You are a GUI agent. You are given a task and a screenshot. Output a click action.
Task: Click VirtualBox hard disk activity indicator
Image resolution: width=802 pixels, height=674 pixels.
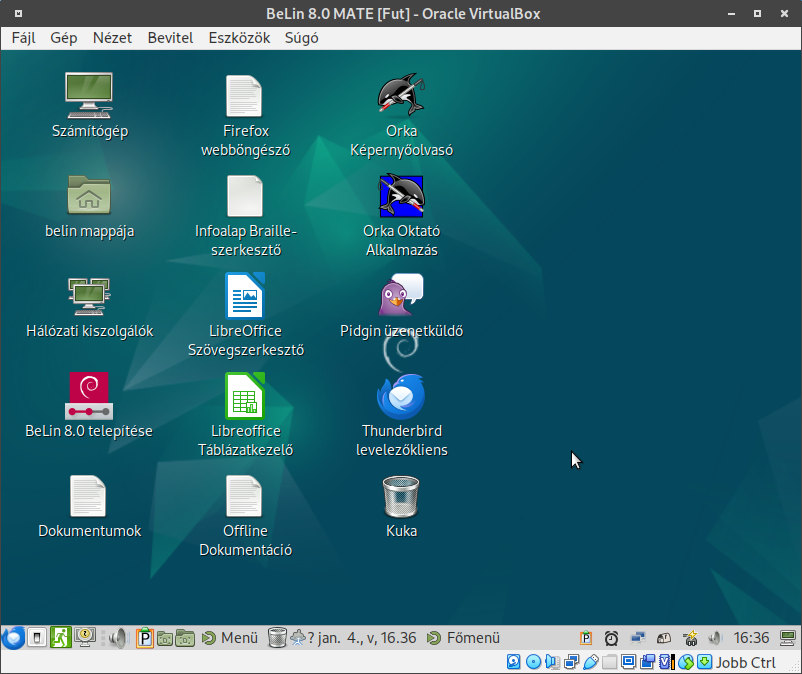514,662
